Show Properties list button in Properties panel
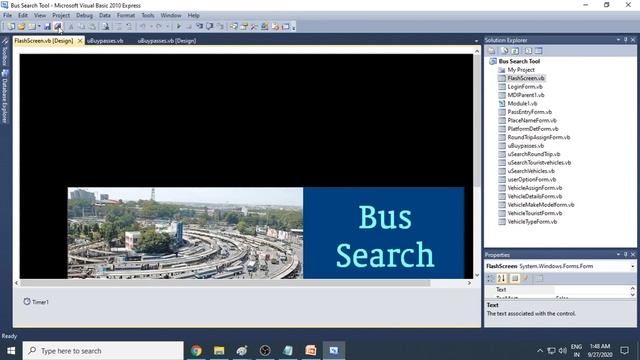 click(515, 278)
